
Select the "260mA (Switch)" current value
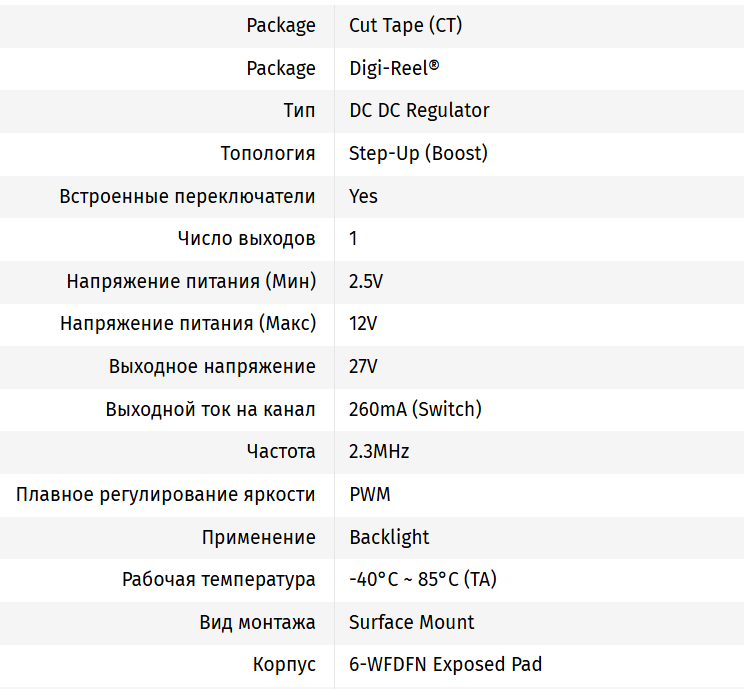(x=415, y=409)
